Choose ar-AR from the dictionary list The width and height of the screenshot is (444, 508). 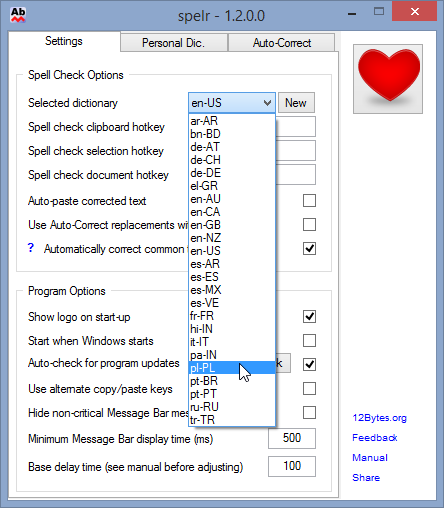pyautogui.click(x=232, y=121)
